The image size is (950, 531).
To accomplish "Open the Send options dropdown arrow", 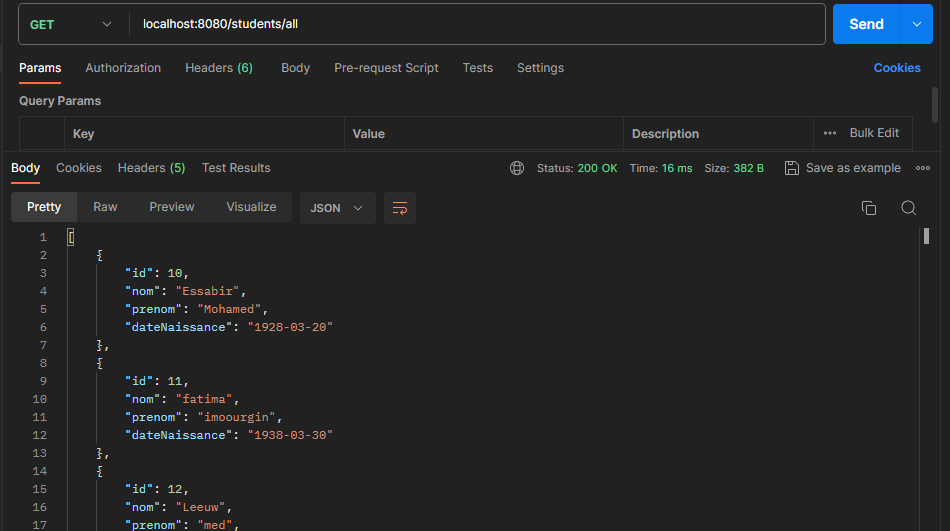I will coord(917,24).
